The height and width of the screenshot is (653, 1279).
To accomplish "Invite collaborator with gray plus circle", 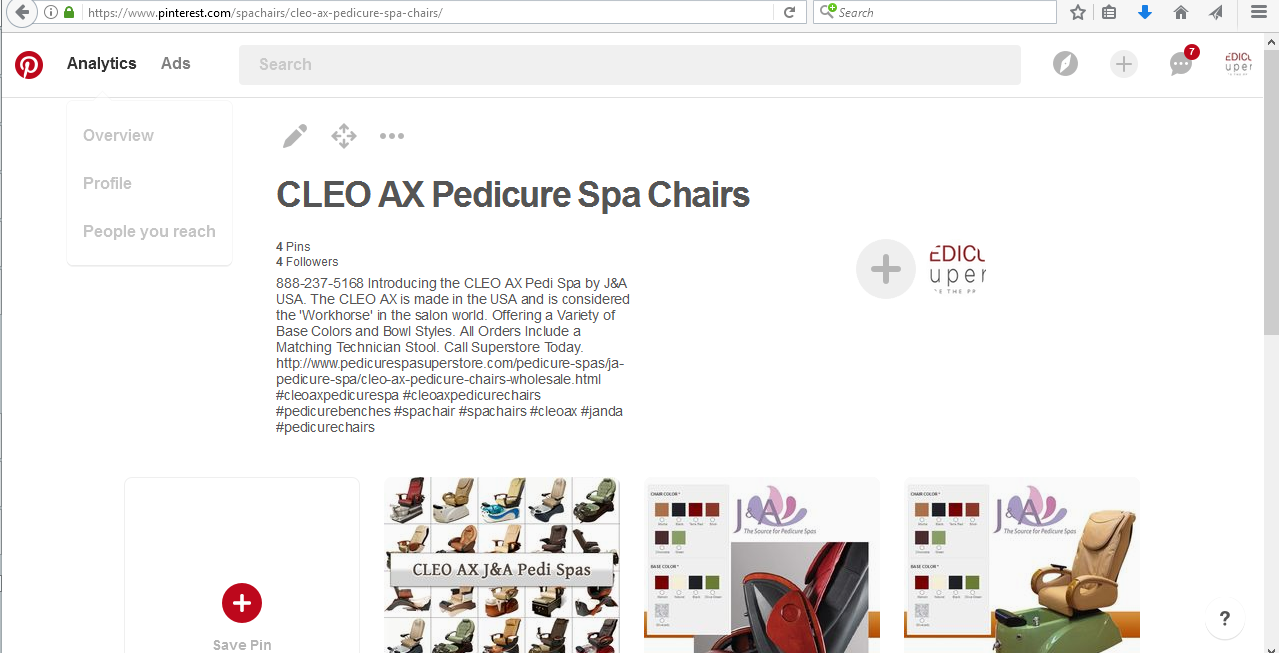I will (x=886, y=269).
